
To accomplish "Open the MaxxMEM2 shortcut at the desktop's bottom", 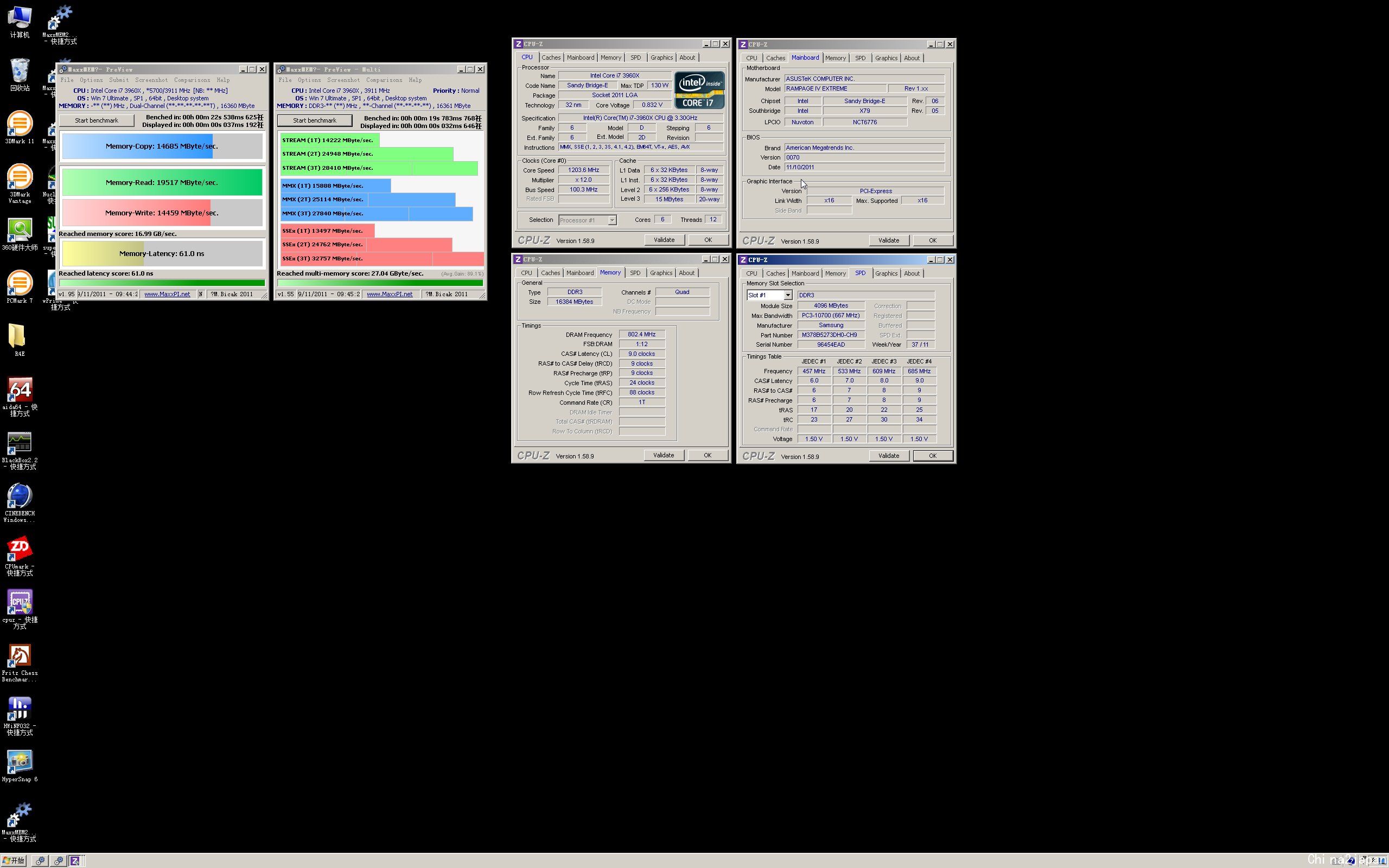I will 20,822.
